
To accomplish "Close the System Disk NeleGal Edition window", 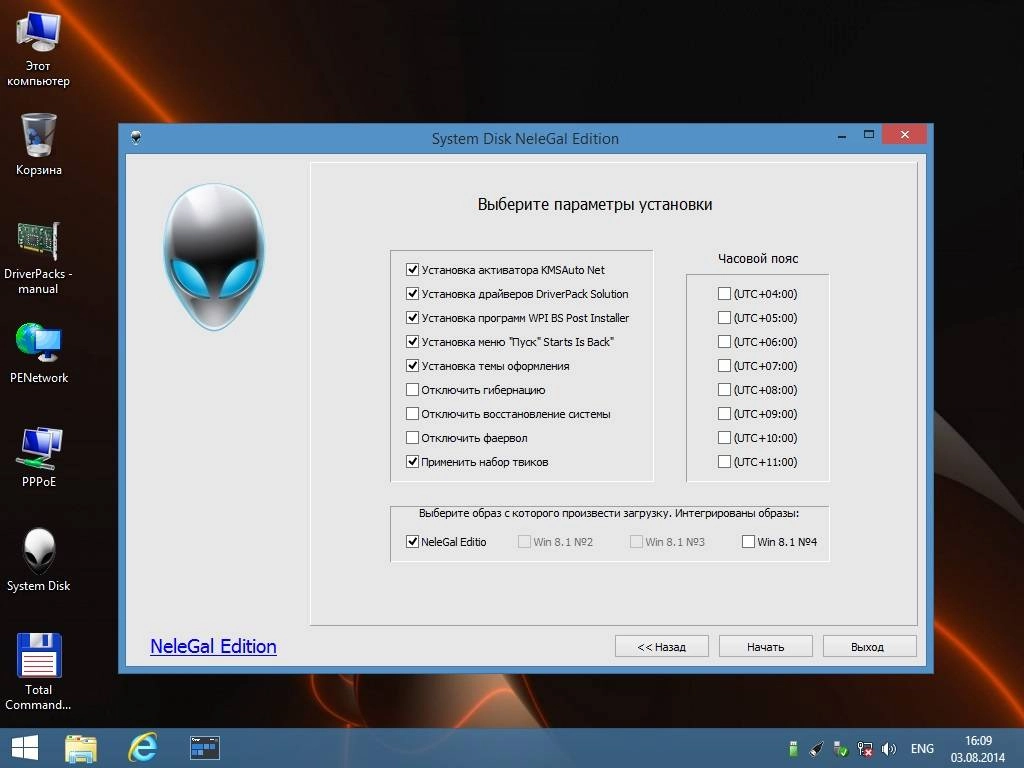I will 904,135.
